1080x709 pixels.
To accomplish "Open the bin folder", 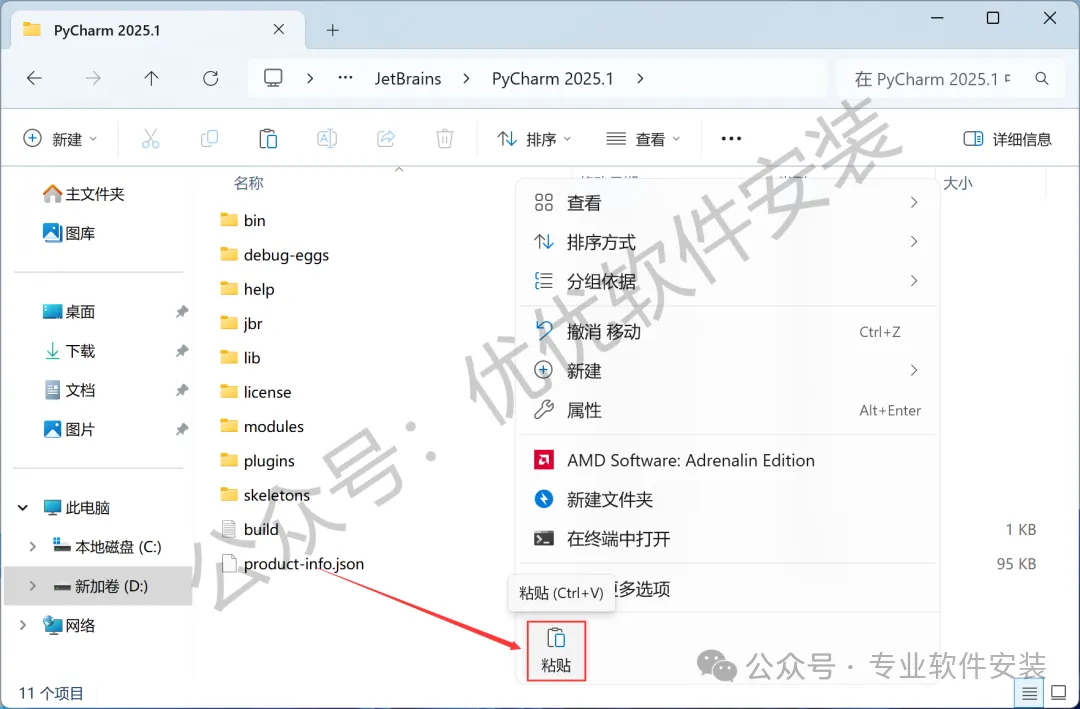I will tap(243, 220).
